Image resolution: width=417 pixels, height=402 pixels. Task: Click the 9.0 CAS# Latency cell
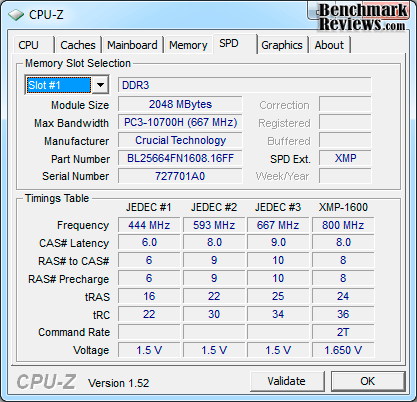(278, 242)
